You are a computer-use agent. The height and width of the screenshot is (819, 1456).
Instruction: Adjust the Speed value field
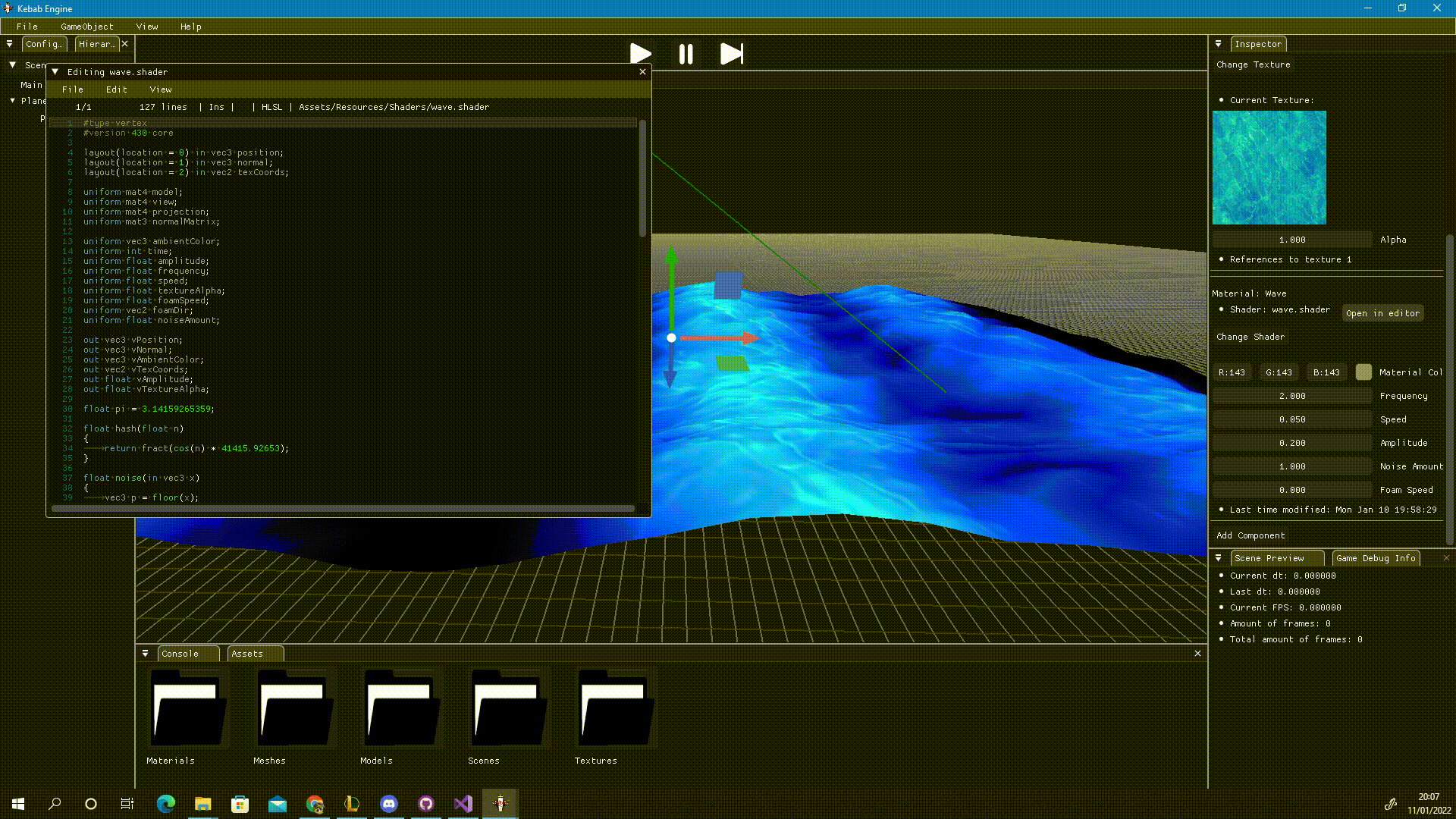coord(1292,419)
